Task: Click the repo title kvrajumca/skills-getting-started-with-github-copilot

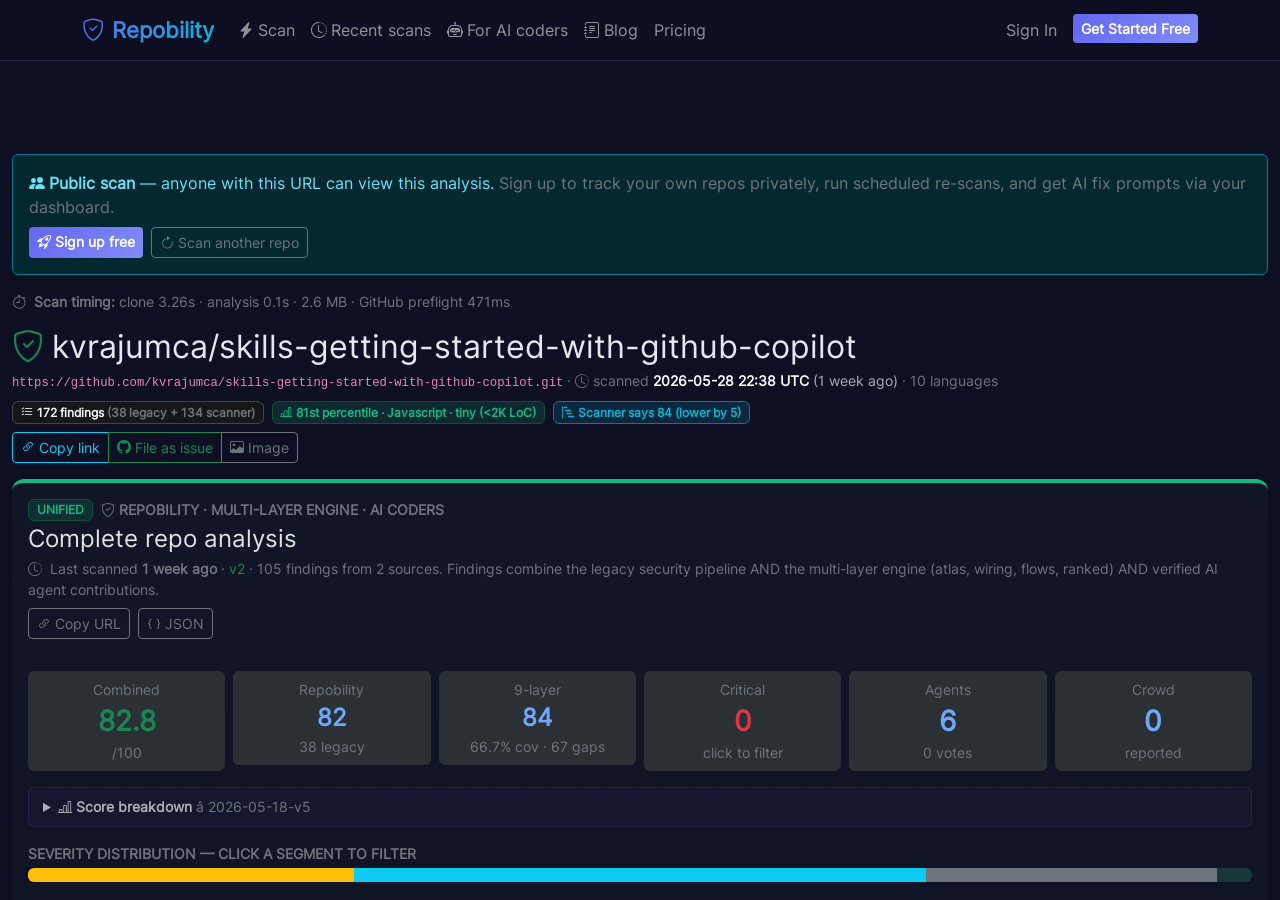Action: pos(454,346)
